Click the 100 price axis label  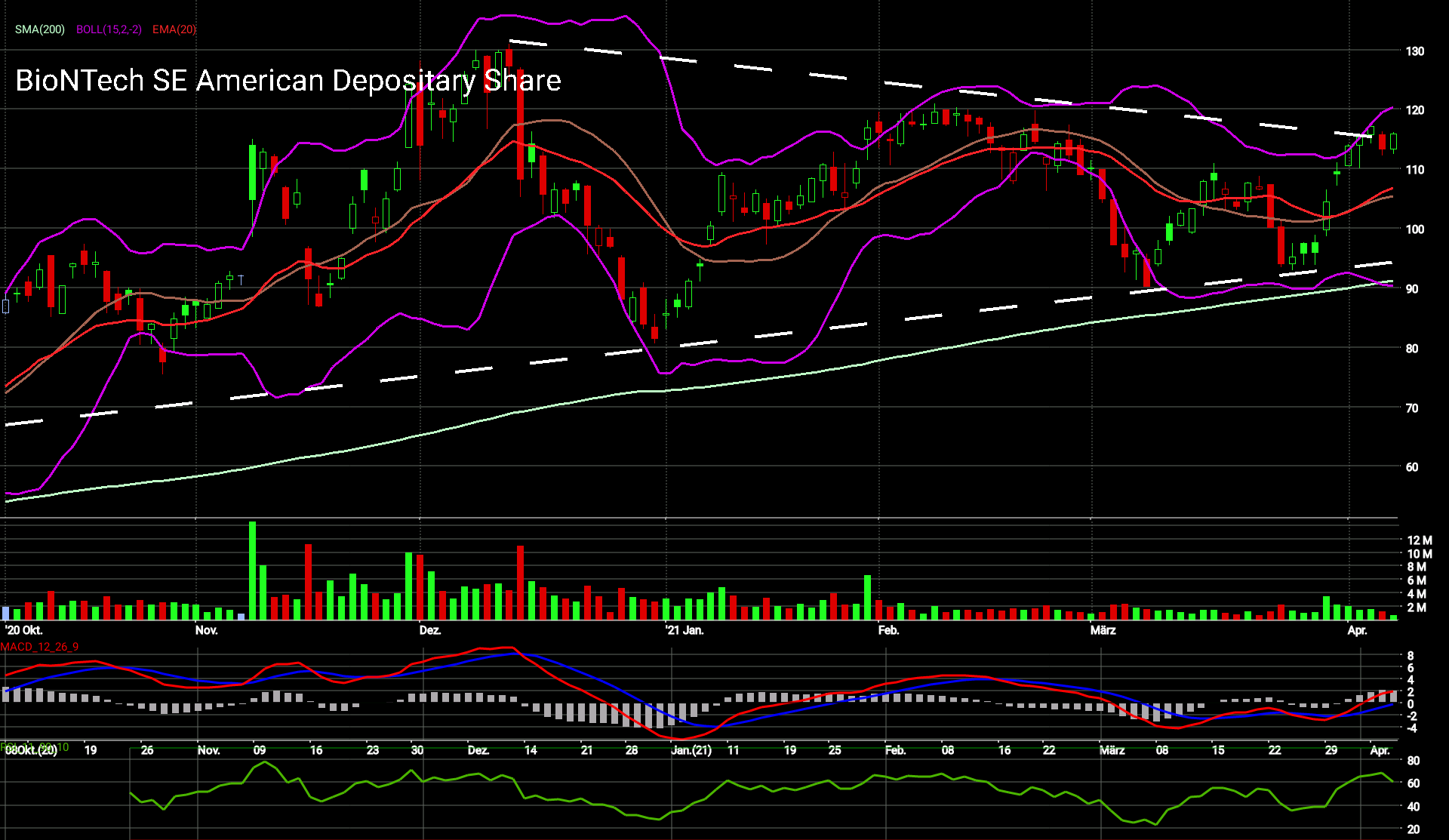pyautogui.click(x=1414, y=229)
